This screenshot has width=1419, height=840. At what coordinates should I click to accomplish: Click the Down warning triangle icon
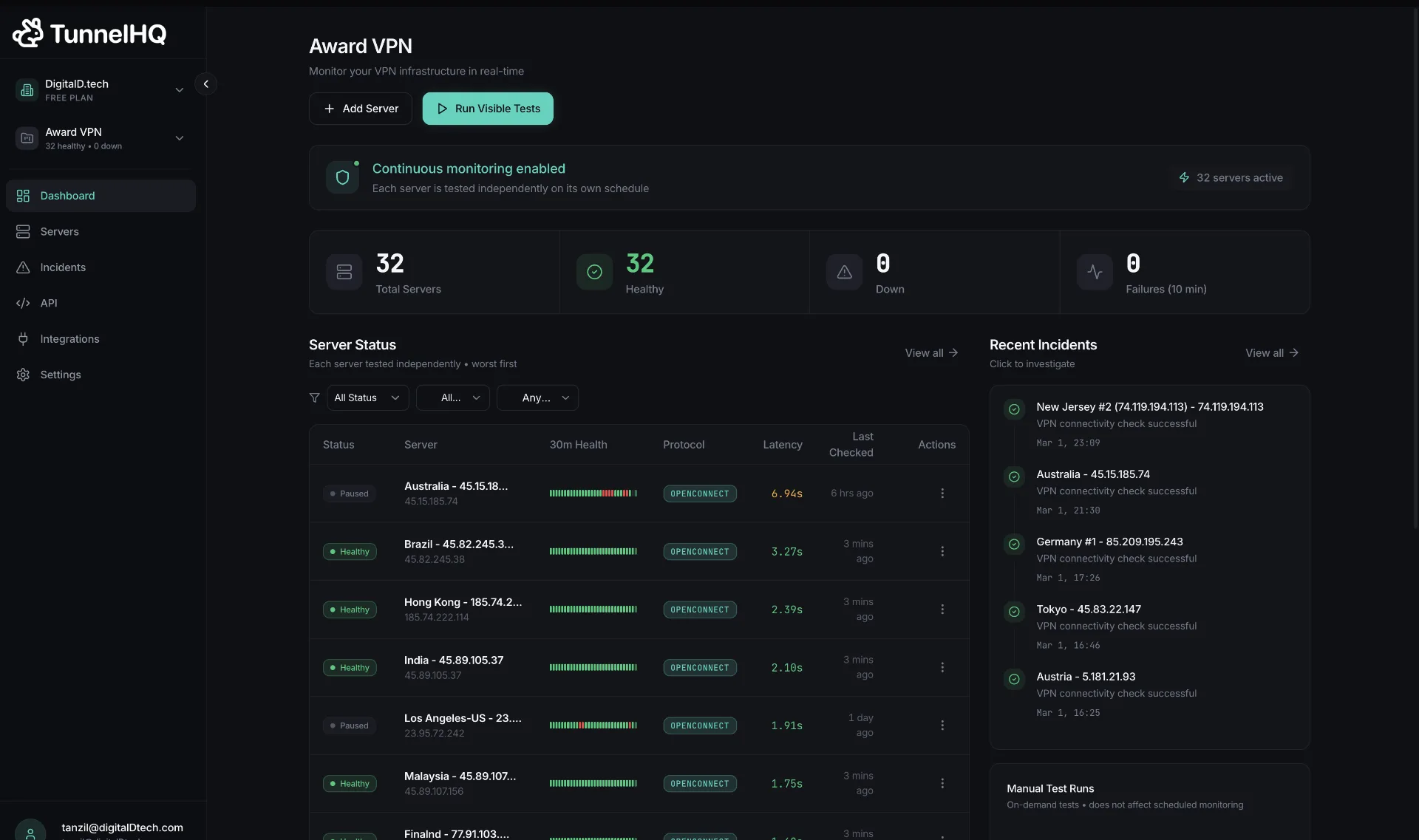(x=844, y=272)
